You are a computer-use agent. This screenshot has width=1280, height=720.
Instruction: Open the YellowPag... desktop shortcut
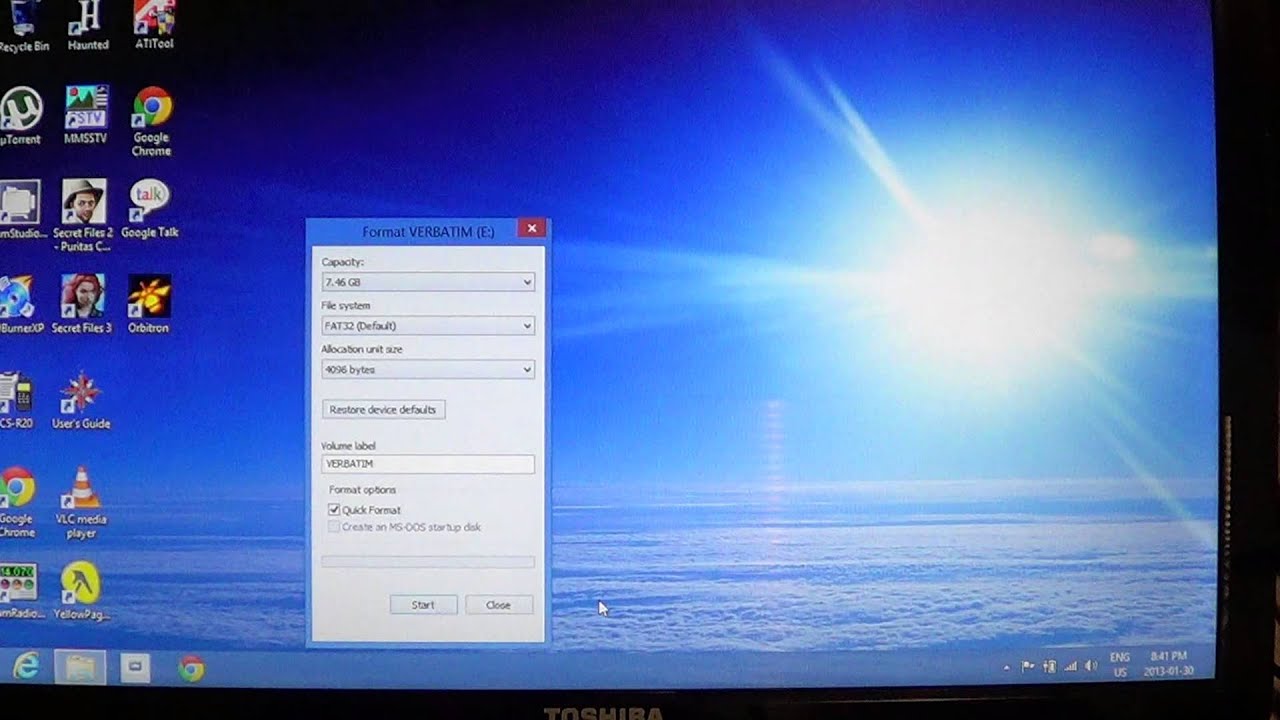point(81,590)
